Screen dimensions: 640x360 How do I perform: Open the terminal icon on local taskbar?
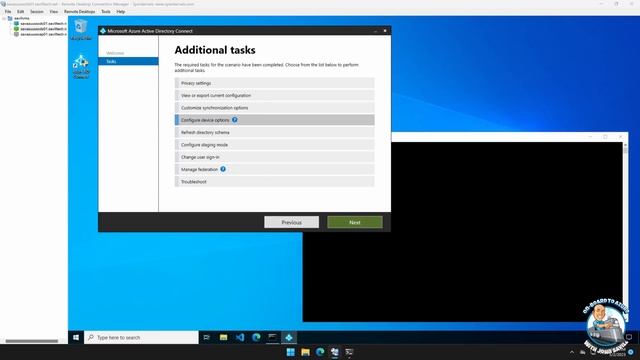click(x=349, y=352)
